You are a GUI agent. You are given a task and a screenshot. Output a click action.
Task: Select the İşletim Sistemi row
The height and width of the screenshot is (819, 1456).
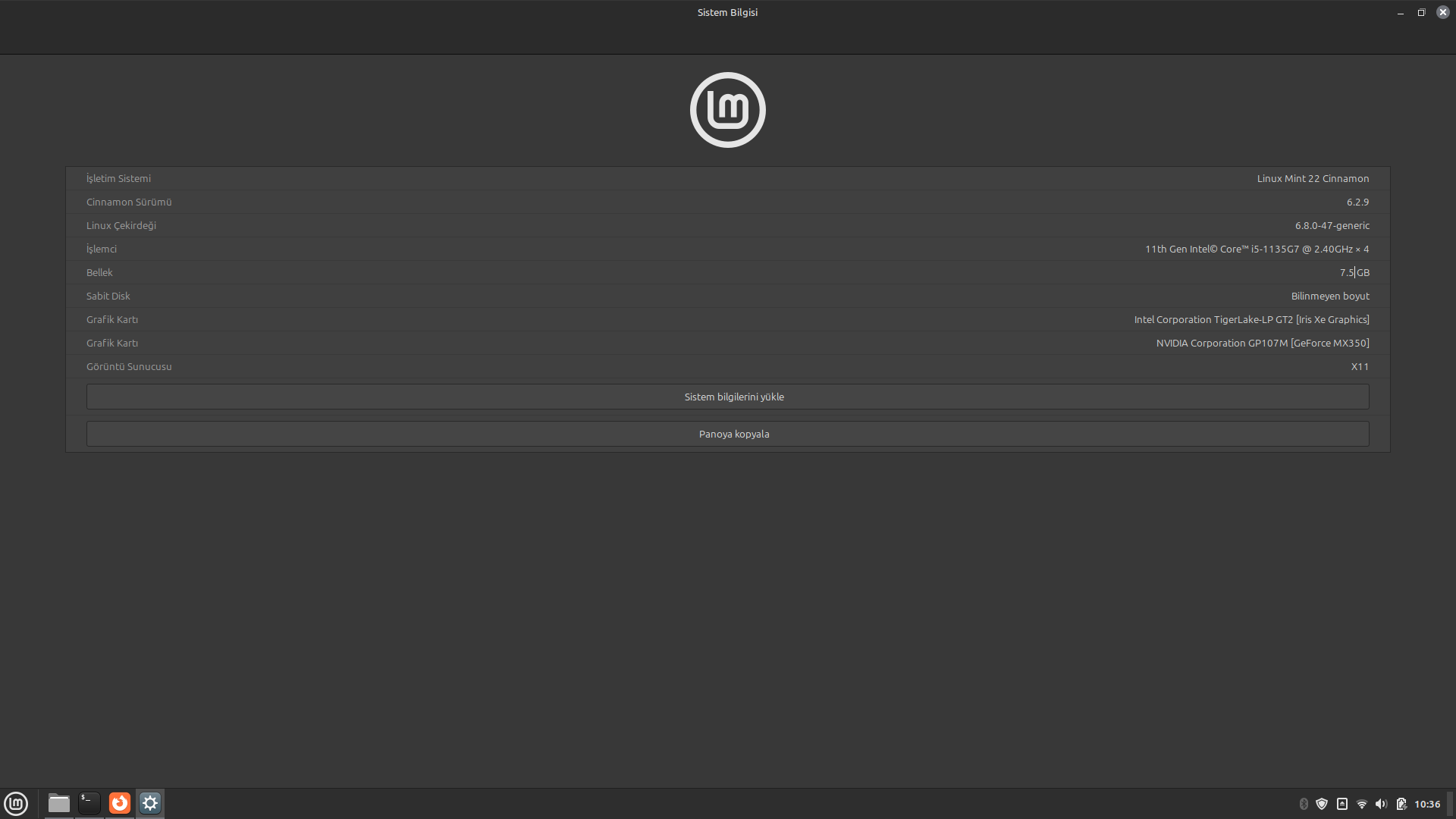(727, 178)
